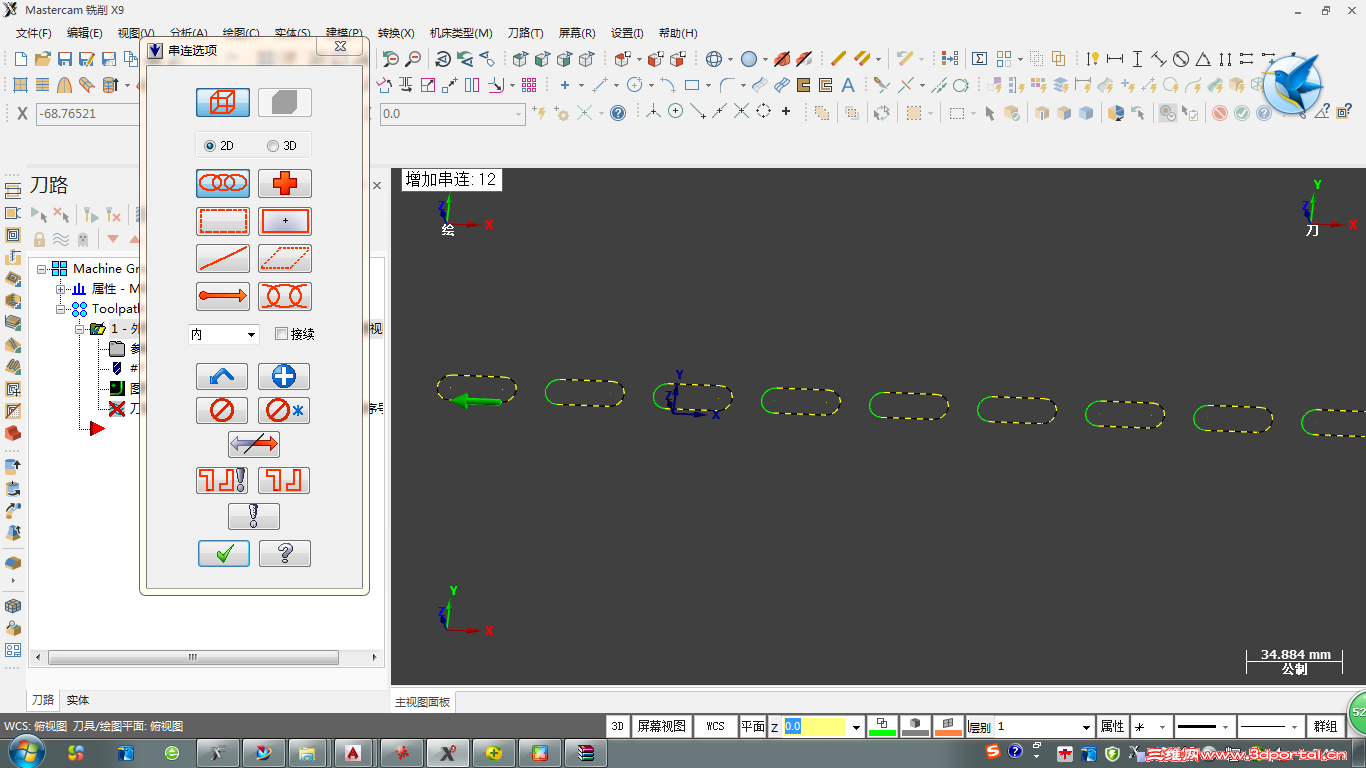Open chaining Options exclamation button
1366x768 pixels.
(x=254, y=516)
